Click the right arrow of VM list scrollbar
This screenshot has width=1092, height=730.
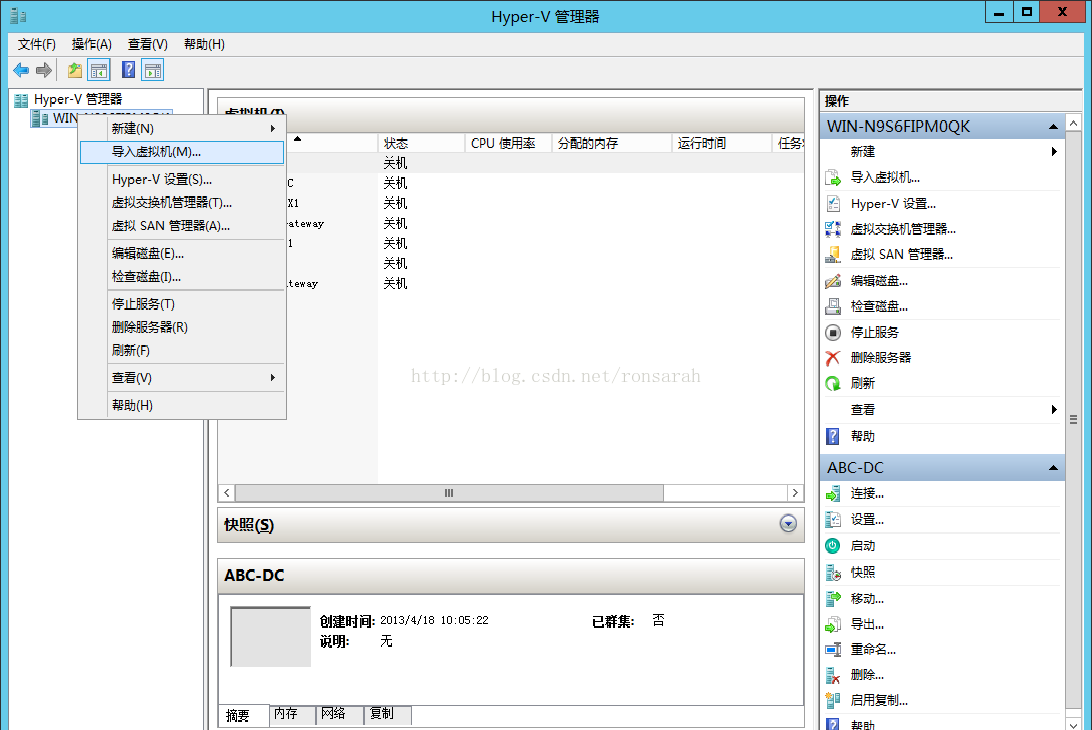[795, 492]
